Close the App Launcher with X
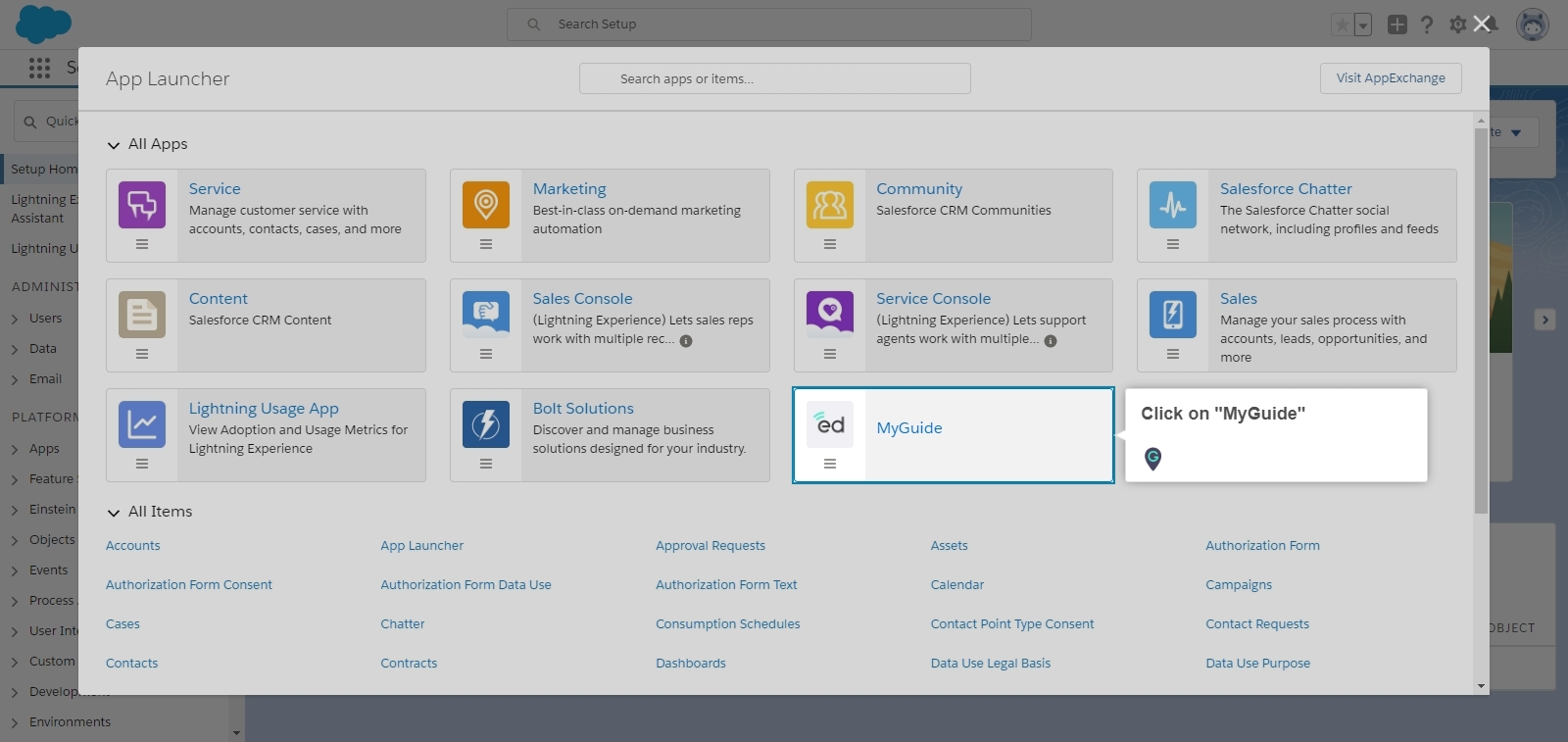This screenshot has height=742, width=1568. coord(1482,24)
